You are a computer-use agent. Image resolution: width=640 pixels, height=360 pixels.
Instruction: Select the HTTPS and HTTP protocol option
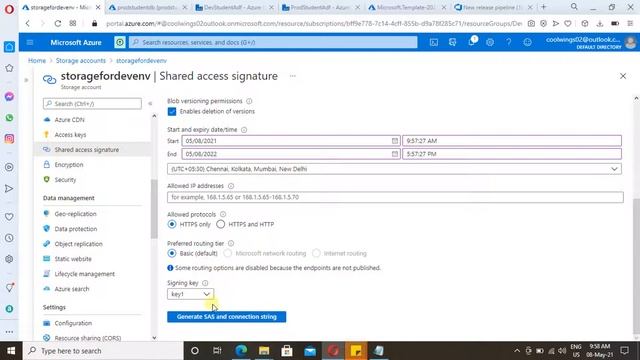(x=220, y=224)
